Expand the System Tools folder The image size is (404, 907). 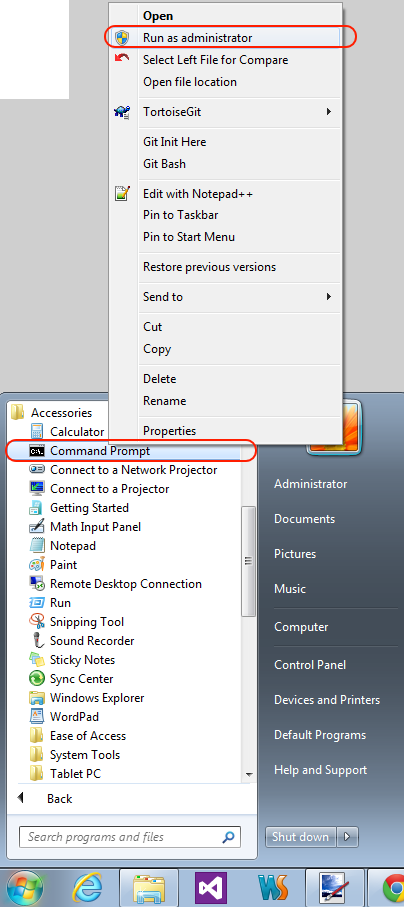pyautogui.click(x=75, y=755)
